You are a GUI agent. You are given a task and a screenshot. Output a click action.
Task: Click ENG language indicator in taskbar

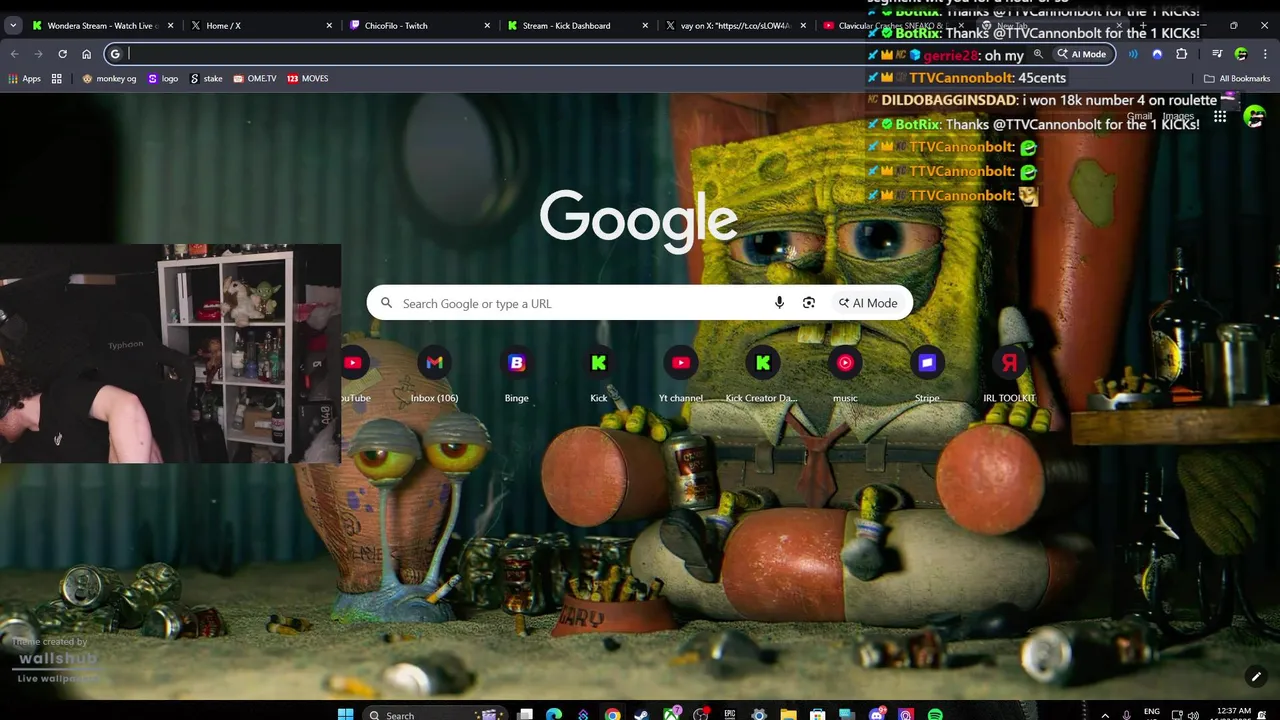tap(1151, 713)
